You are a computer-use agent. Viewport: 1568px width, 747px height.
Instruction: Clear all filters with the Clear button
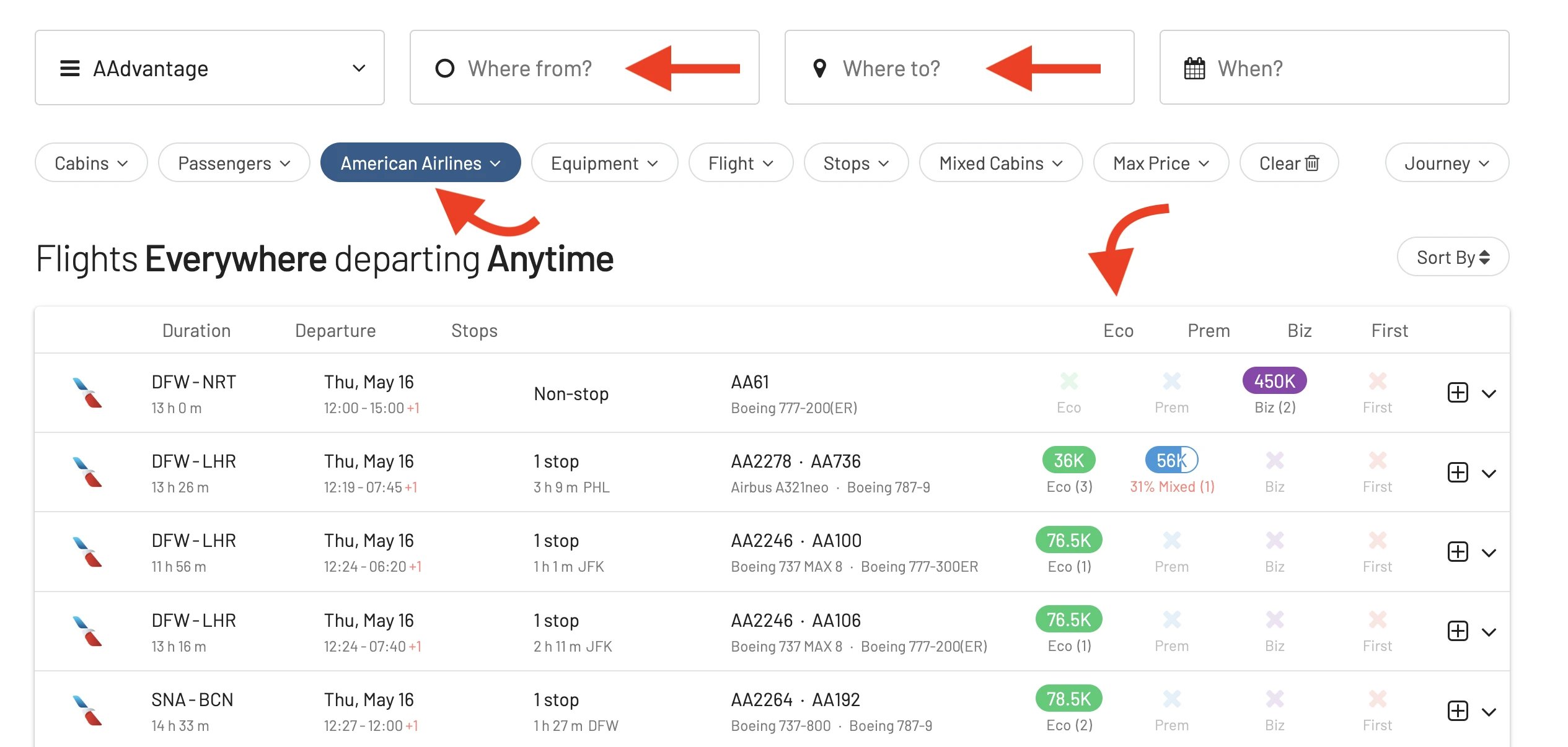tap(1289, 163)
